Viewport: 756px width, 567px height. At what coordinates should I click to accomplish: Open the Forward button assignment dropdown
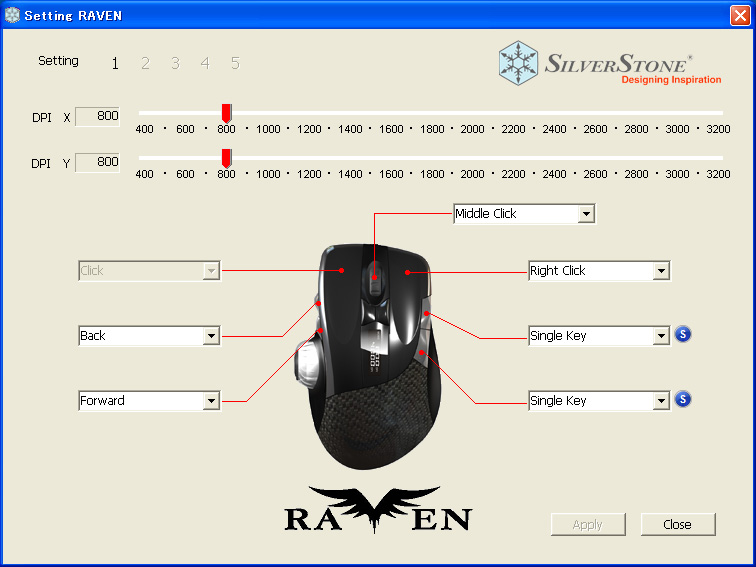[x=211, y=401]
